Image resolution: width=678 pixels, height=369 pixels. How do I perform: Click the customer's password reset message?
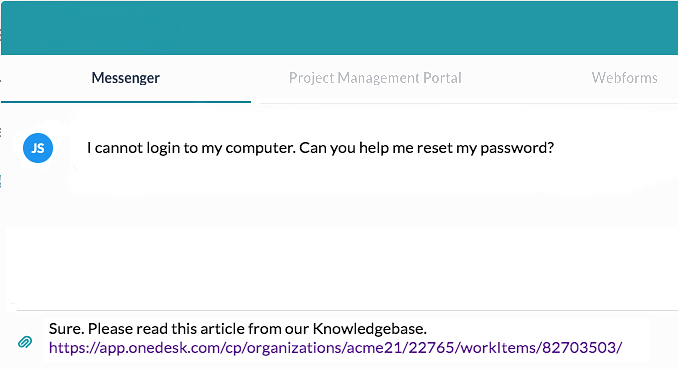320,148
